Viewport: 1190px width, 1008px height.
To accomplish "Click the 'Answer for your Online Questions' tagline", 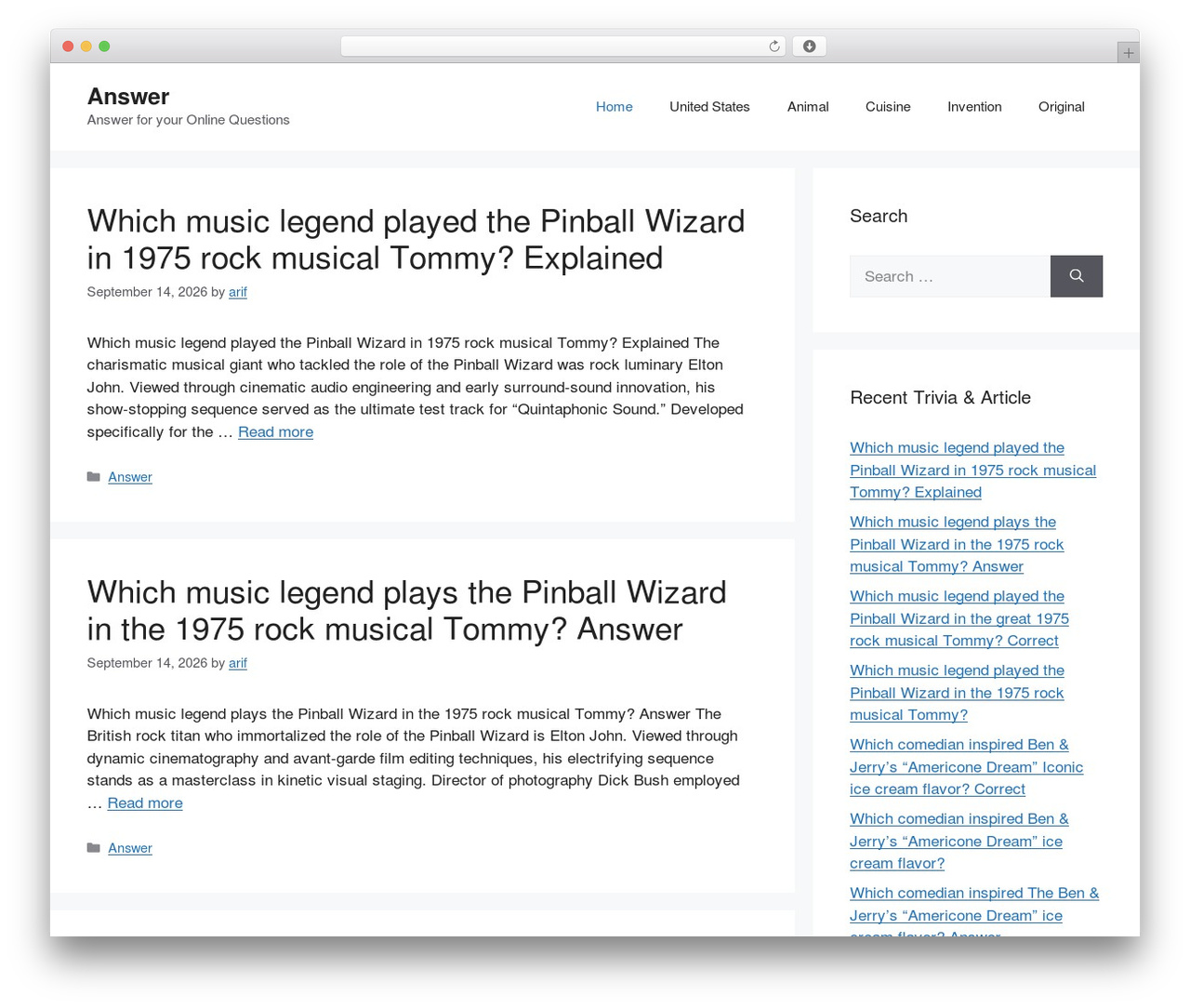I will click(188, 120).
